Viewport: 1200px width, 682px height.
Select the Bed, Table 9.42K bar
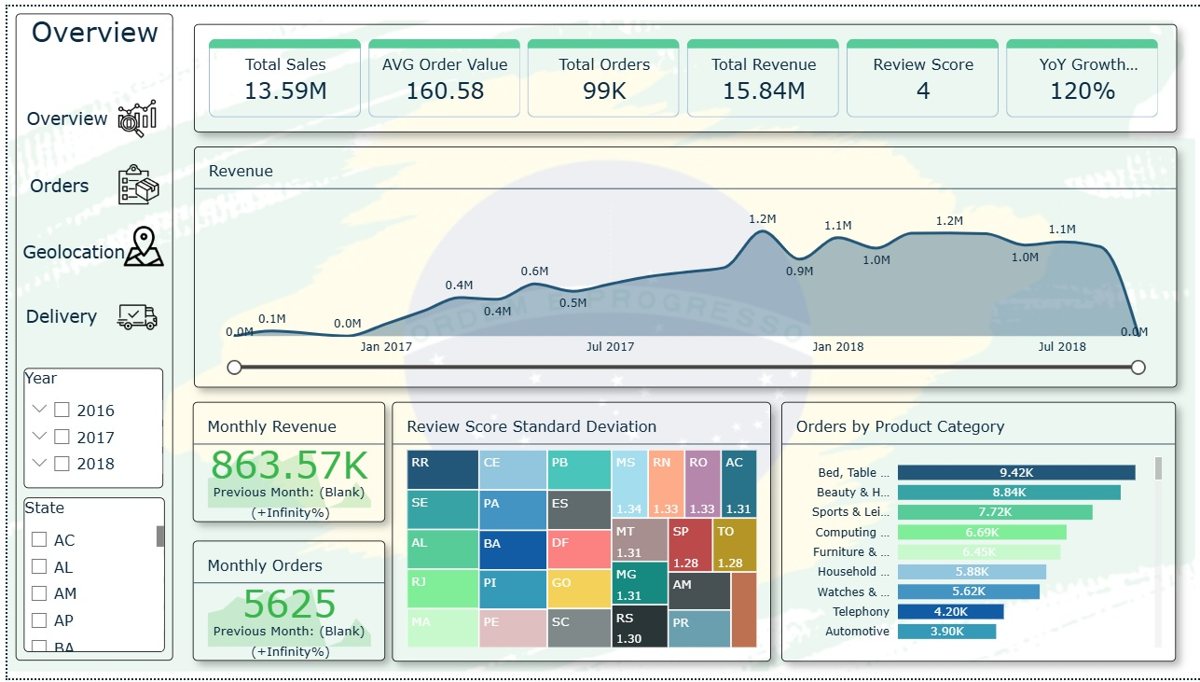point(1016,473)
